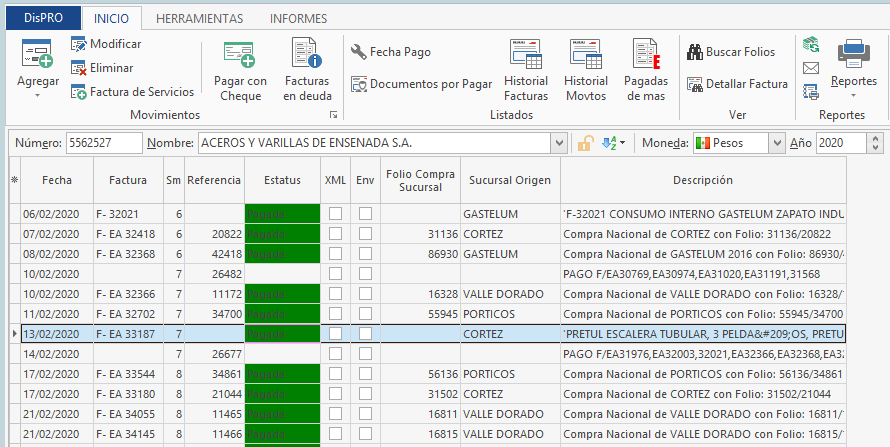Sort by the Fecha column header
The height and width of the screenshot is (447, 890).
pos(57,180)
